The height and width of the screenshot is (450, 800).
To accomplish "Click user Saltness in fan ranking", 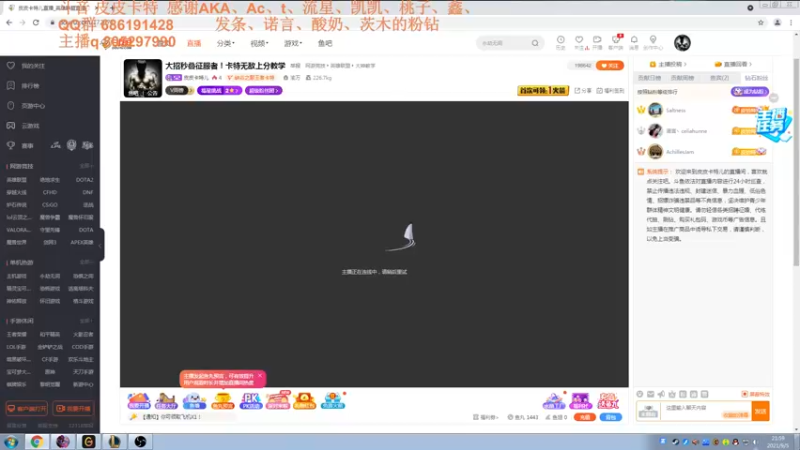I will 676,110.
